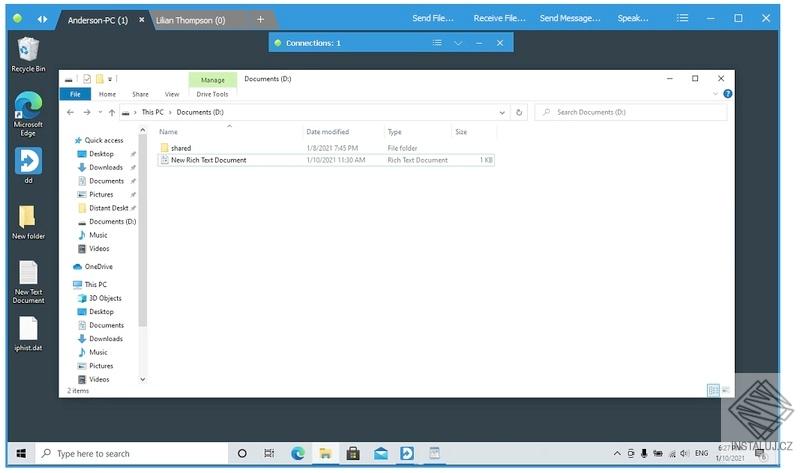
Task: Click the Explorer Forward arrow
Action: point(86,112)
